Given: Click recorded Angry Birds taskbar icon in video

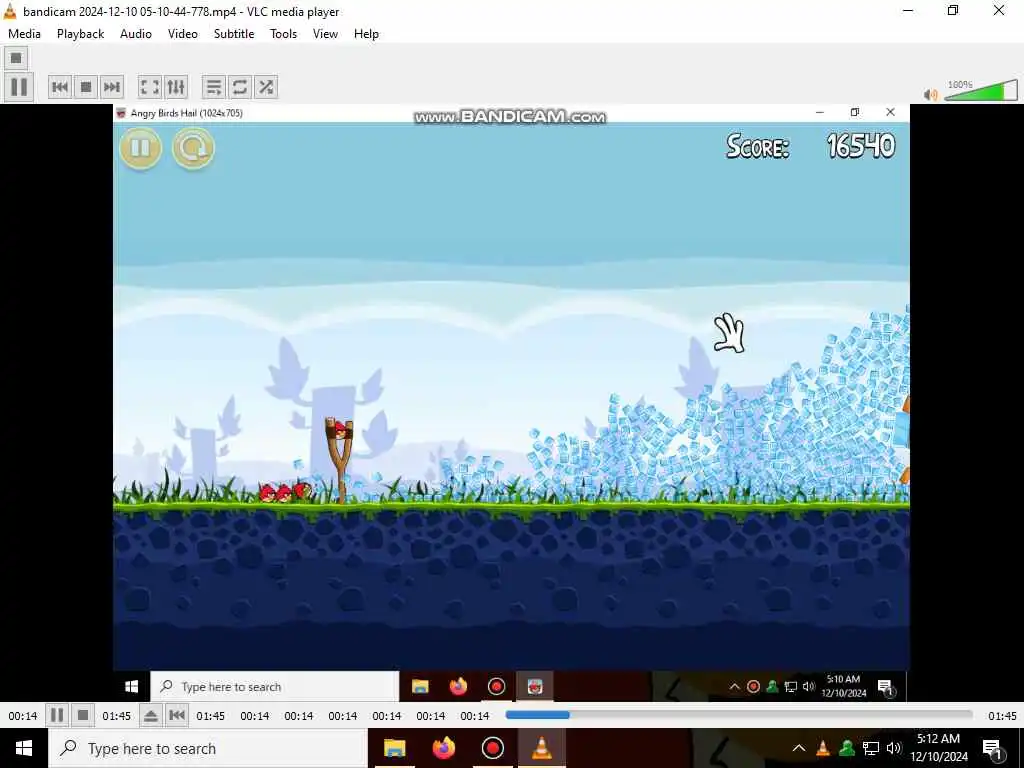Looking at the screenshot, I should pyautogui.click(x=535, y=686).
